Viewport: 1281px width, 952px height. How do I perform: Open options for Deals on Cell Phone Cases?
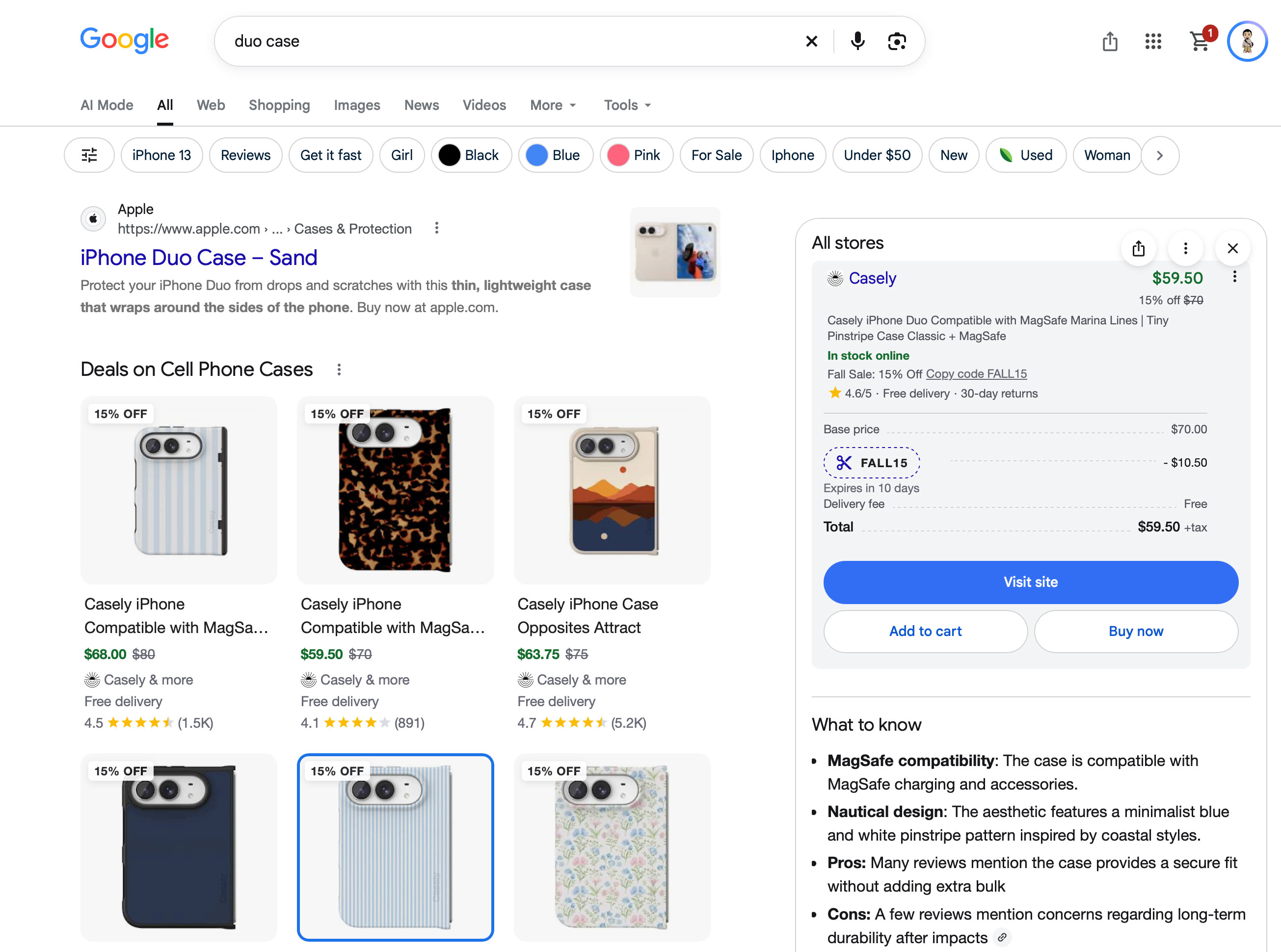[x=339, y=370]
